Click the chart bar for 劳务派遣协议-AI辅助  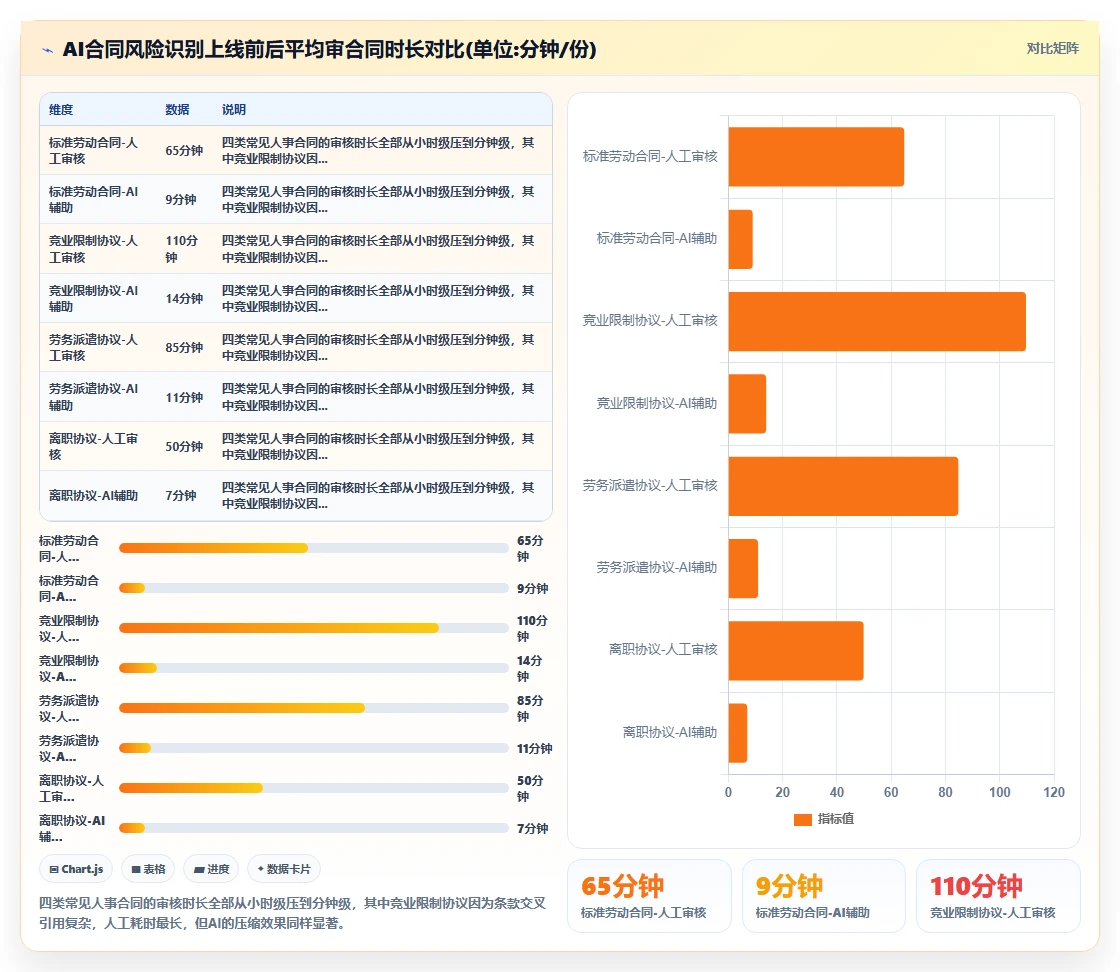coord(743,568)
